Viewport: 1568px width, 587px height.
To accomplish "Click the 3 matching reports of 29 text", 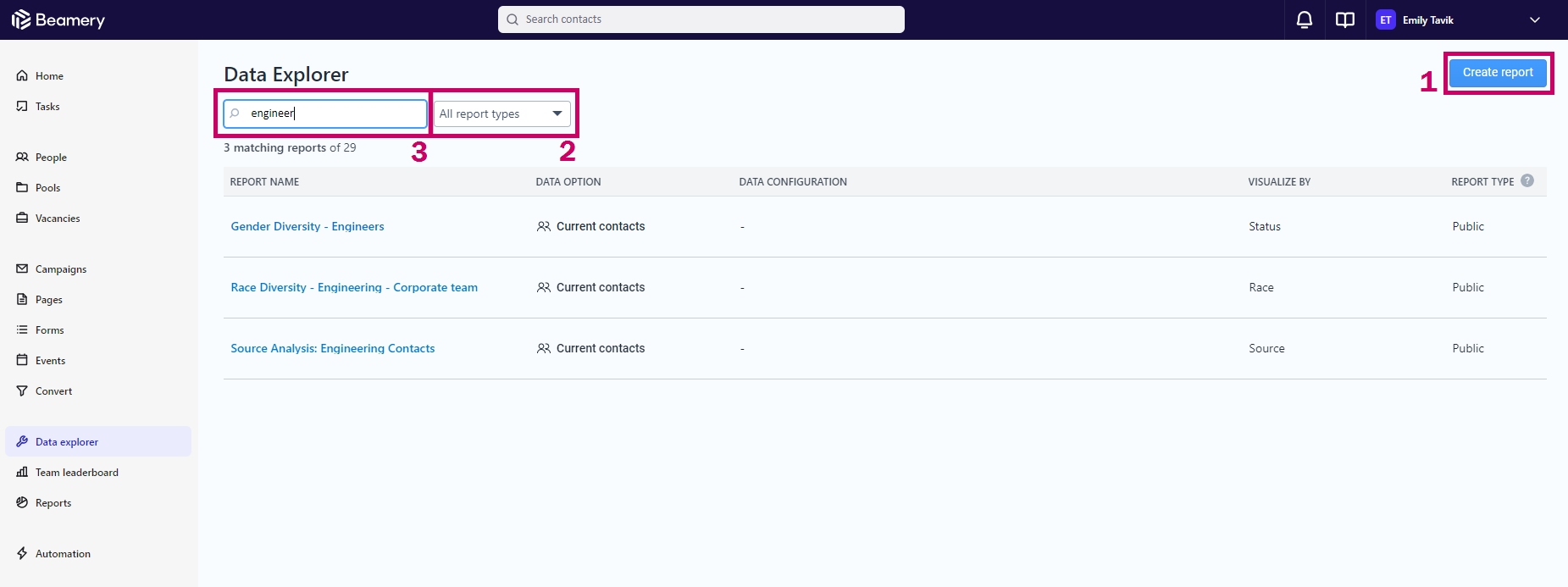I will point(290,147).
